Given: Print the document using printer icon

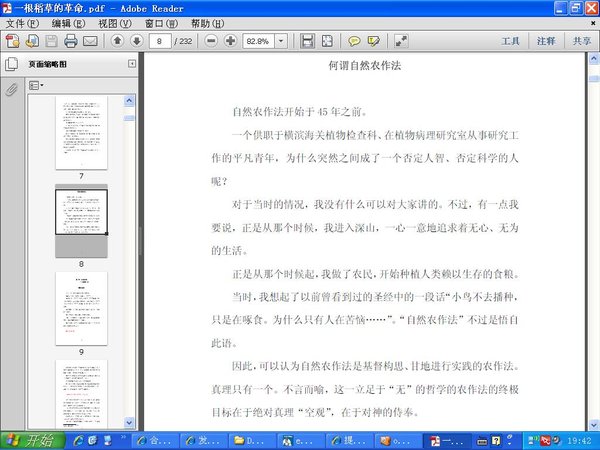Looking at the screenshot, I should tap(71, 41).
